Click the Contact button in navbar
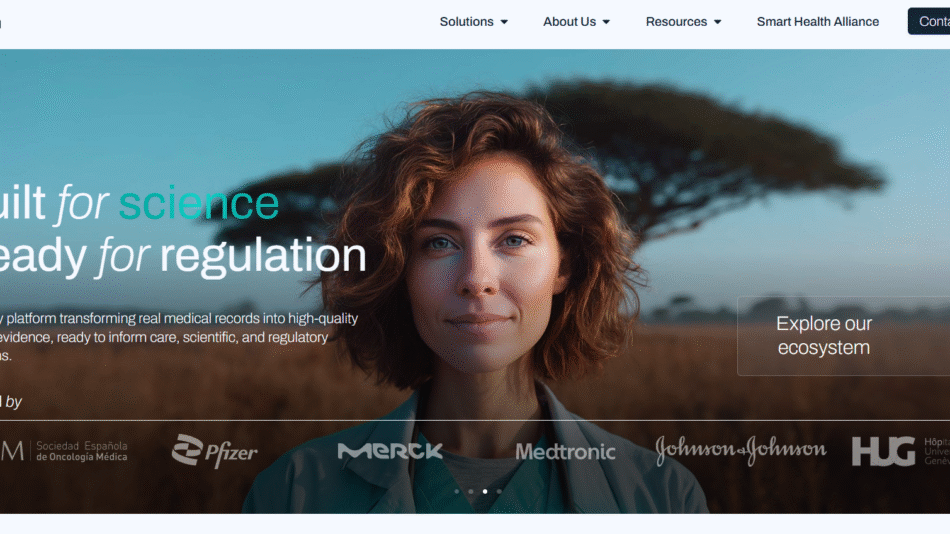 (929, 21)
